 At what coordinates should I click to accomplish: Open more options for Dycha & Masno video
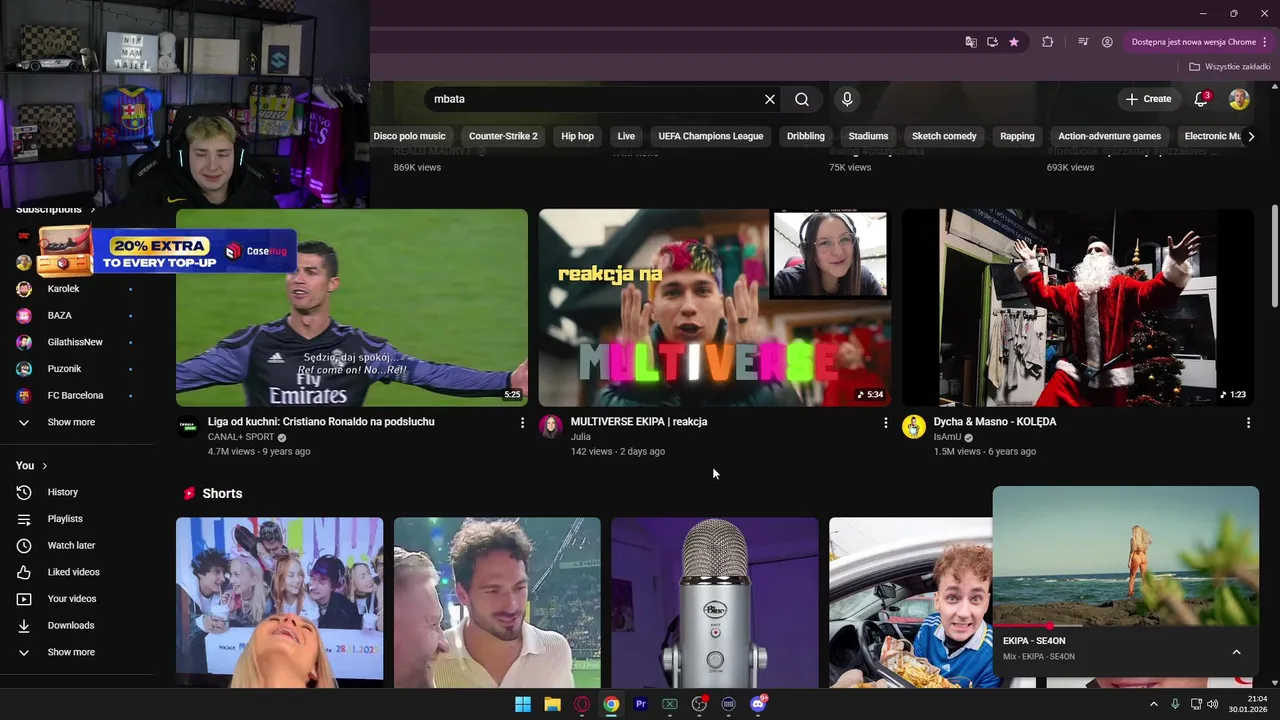pos(1248,423)
